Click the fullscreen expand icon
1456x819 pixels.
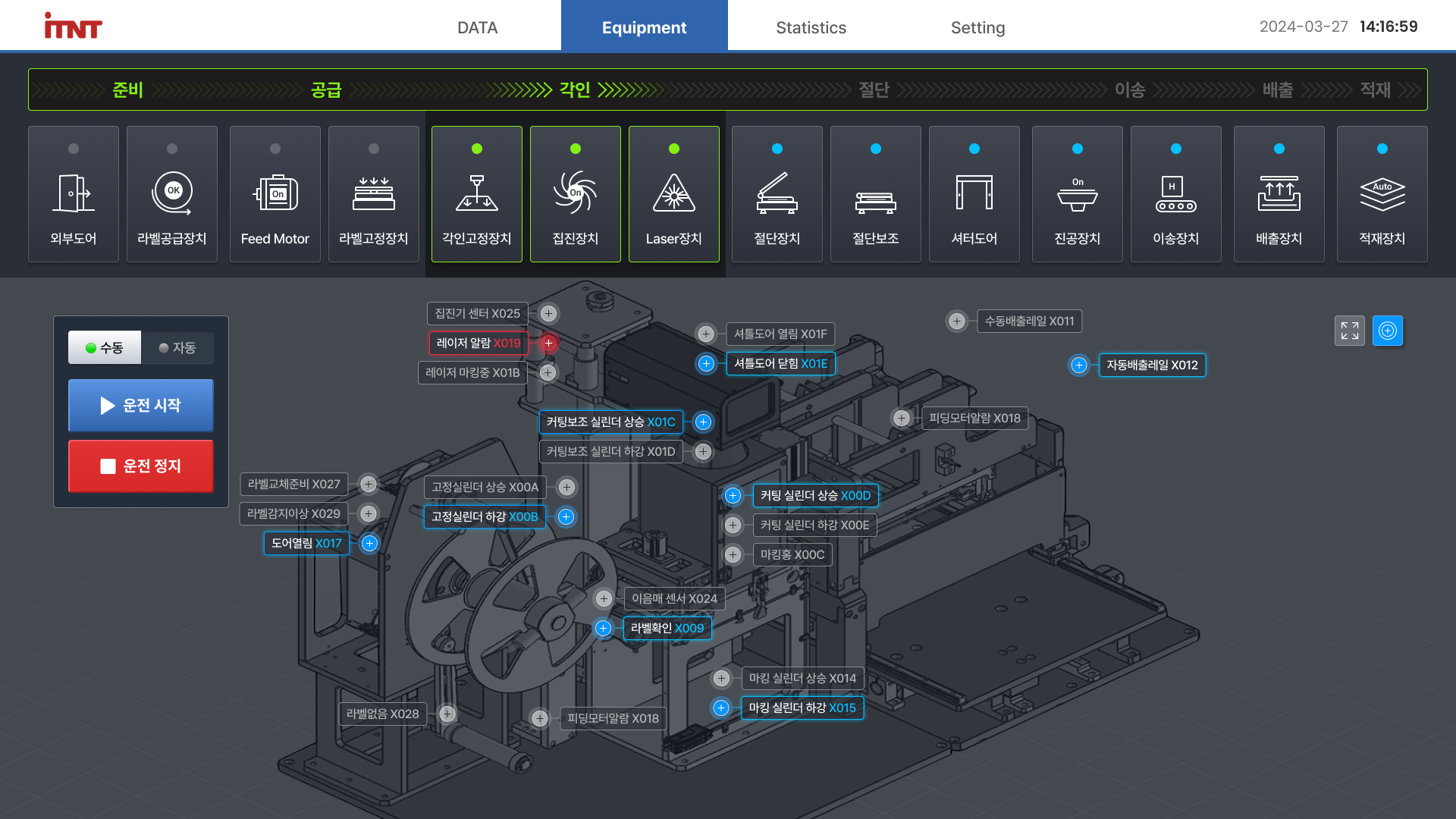click(x=1349, y=331)
